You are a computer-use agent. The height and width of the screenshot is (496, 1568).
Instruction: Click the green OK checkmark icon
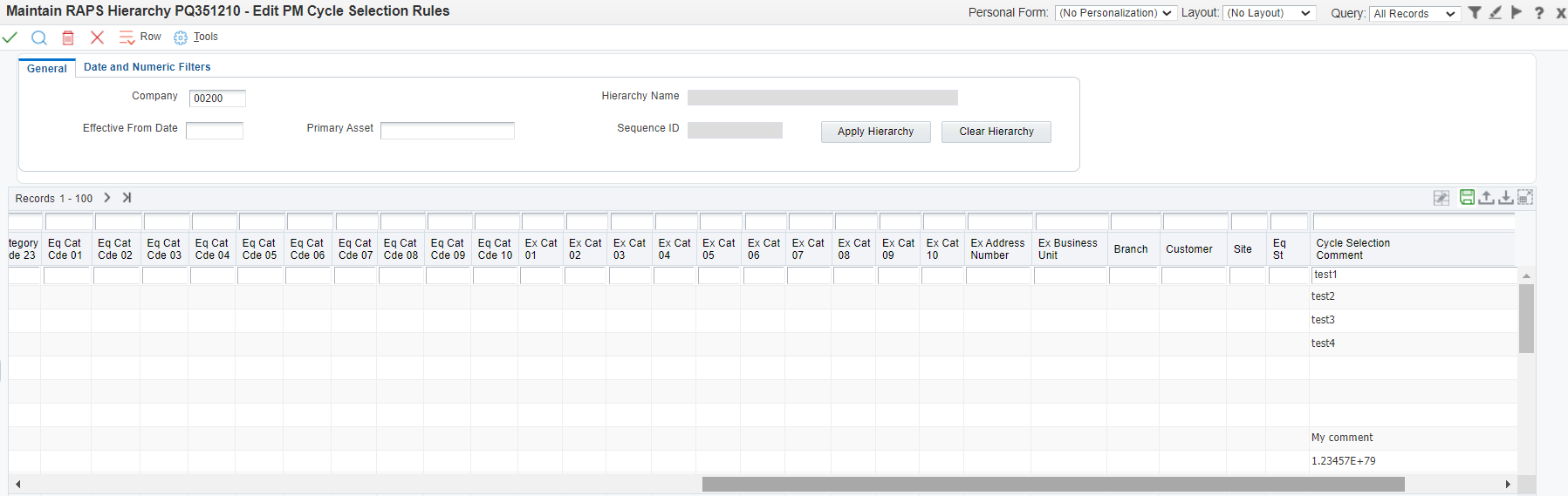[10, 37]
